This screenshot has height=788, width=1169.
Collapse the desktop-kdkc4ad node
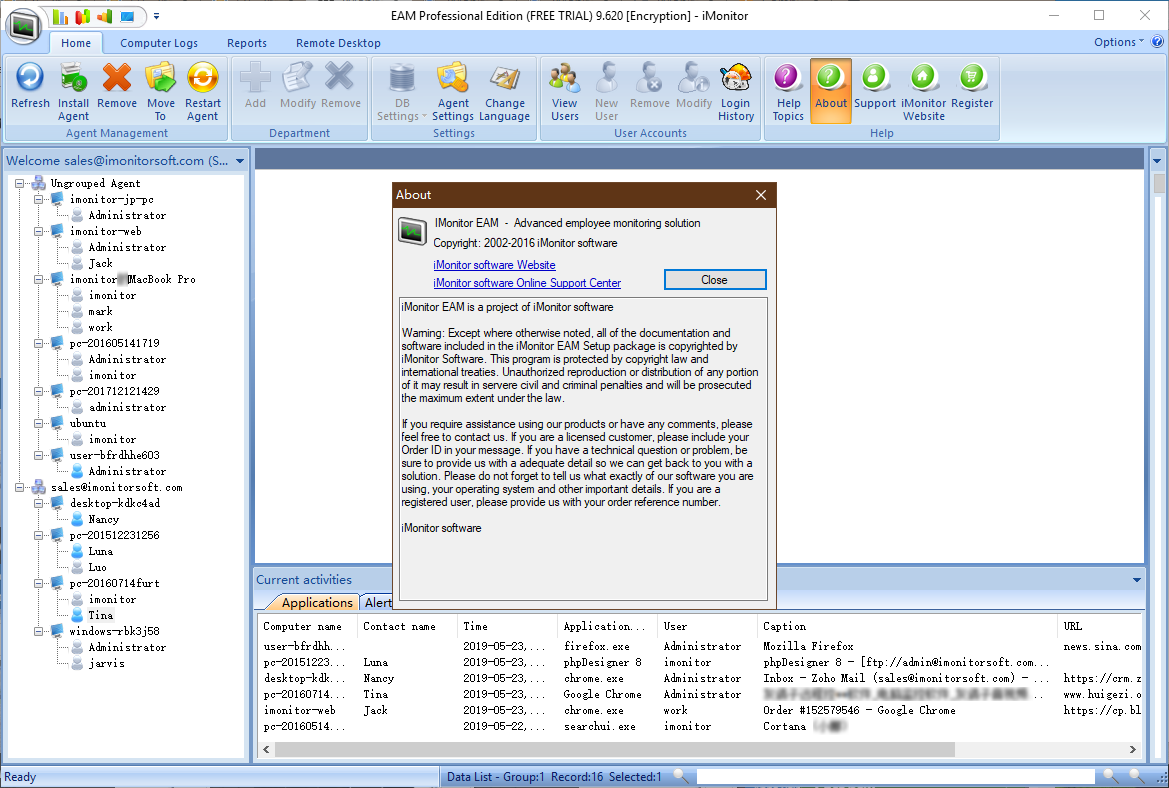(39, 503)
